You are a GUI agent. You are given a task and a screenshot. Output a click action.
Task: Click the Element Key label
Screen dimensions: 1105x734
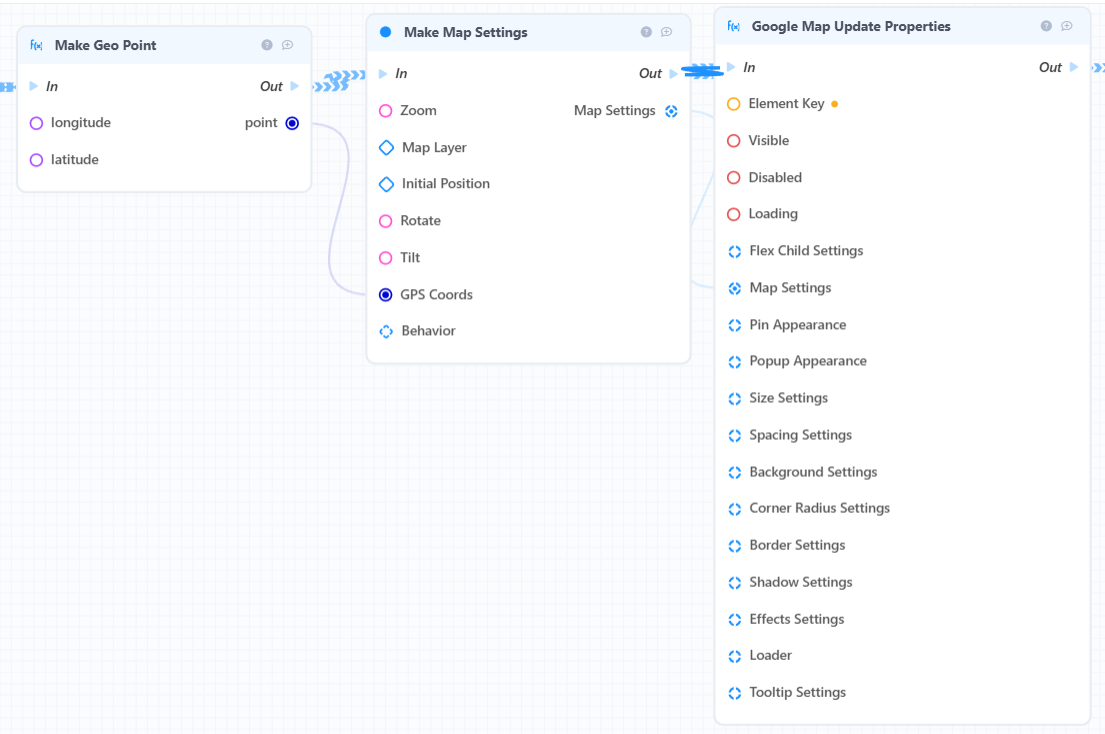pyautogui.click(x=786, y=104)
